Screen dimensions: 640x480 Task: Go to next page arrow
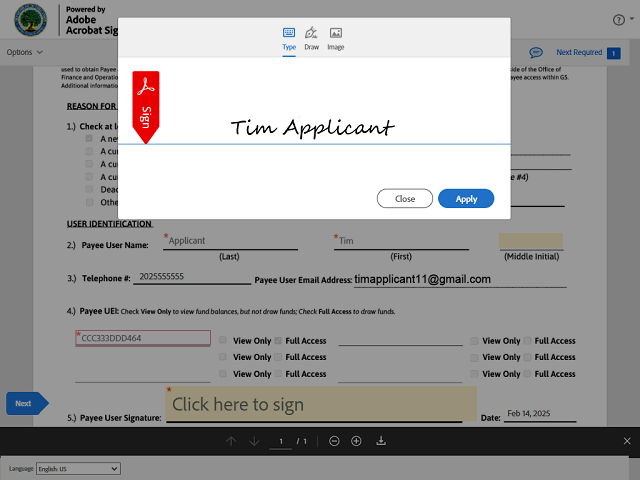pyautogui.click(x=254, y=441)
